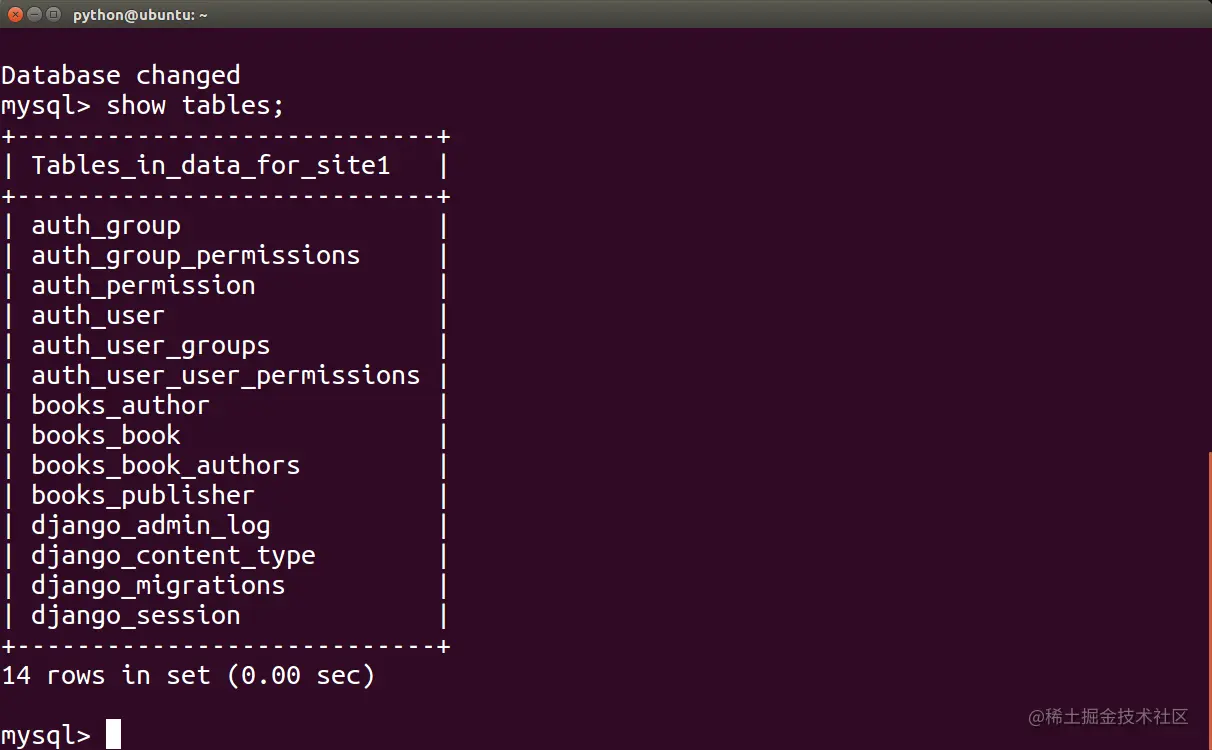The width and height of the screenshot is (1212, 750).
Task: Click the auth_permission table name
Action: (x=143, y=286)
